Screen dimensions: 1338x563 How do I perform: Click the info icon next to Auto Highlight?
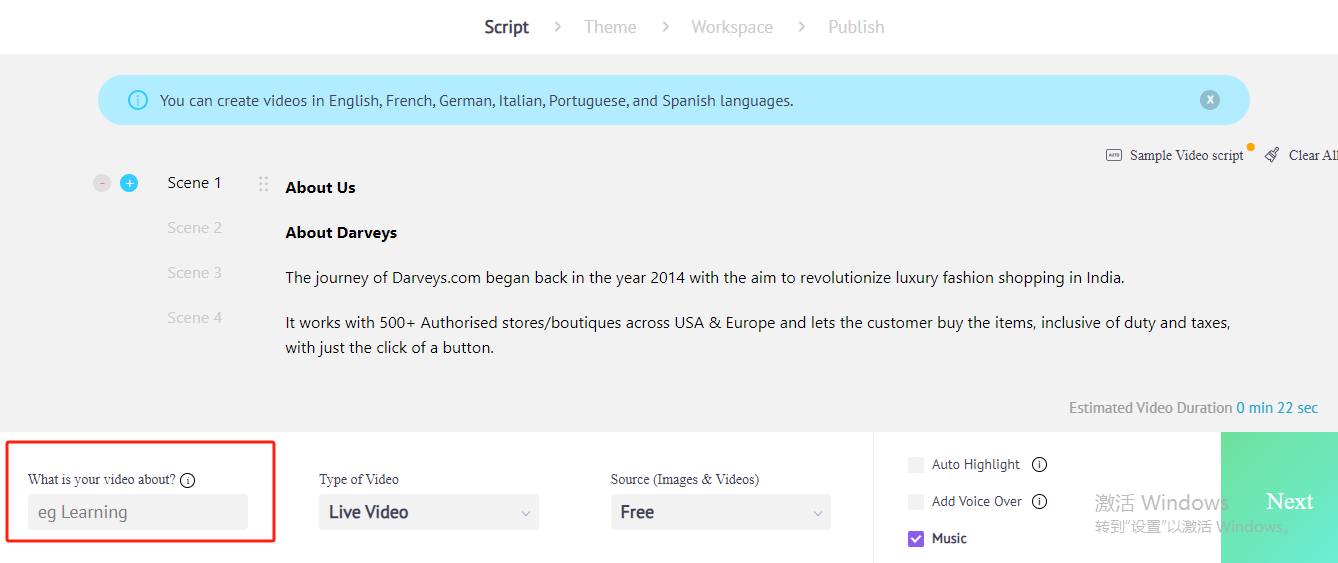coord(1039,464)
